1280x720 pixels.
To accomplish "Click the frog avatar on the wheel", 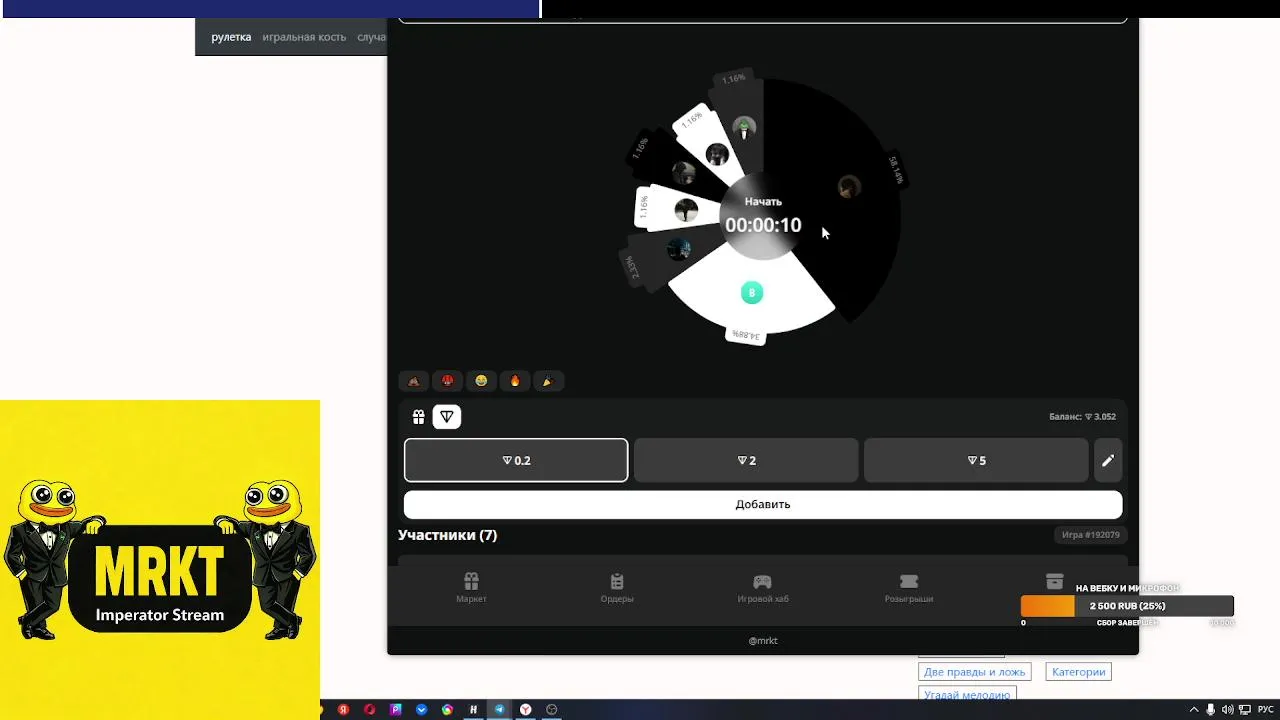I will (743, 128).
